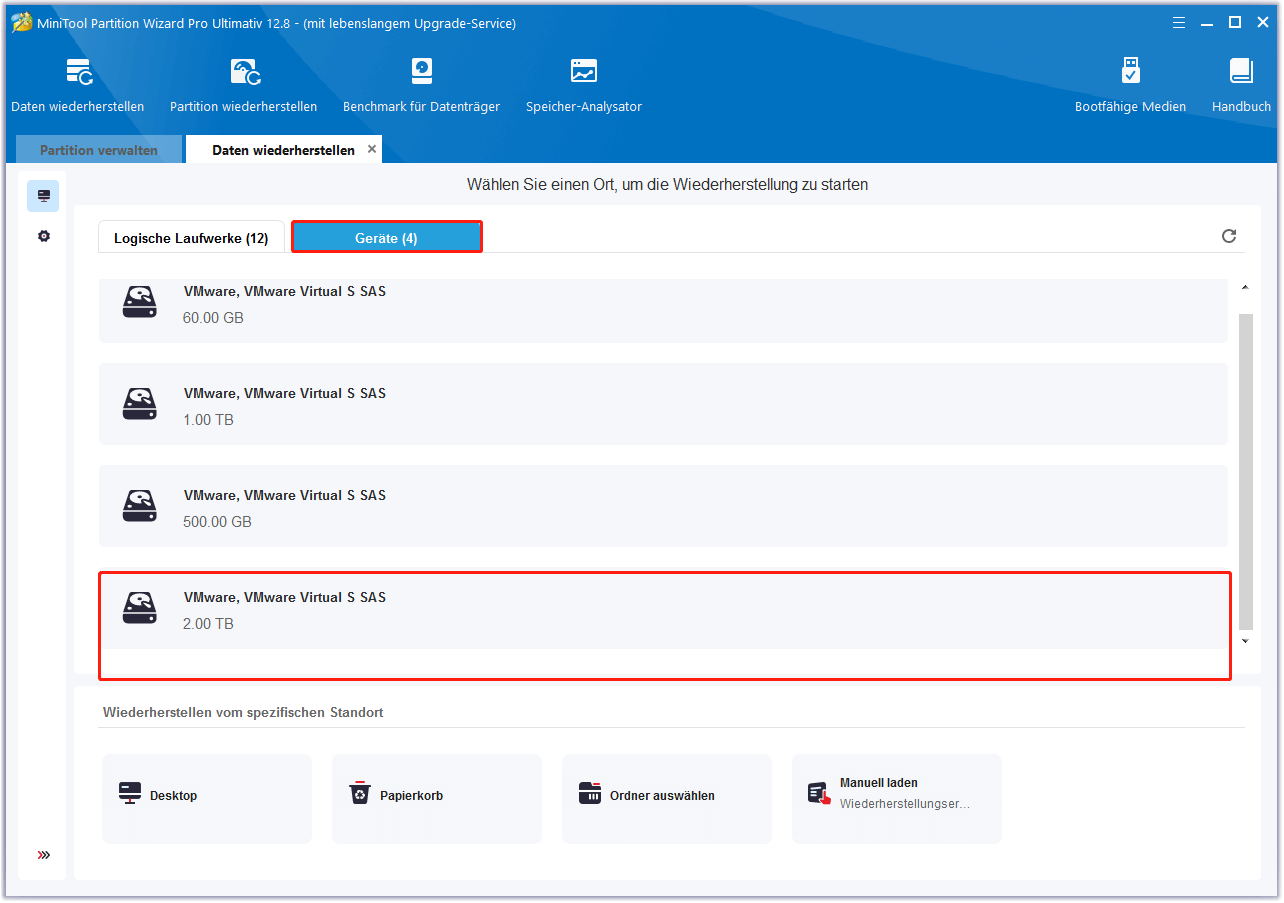
Task: Select the 2.00 TB VMware drive
Action: pyautogui.click(x=663, y=608)
